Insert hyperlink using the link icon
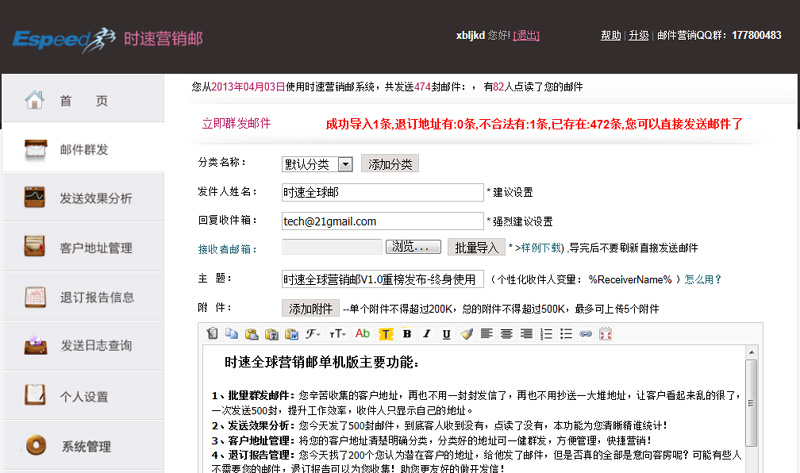The height and width of the screenshot is (473, 800). [x=585, y=333]
